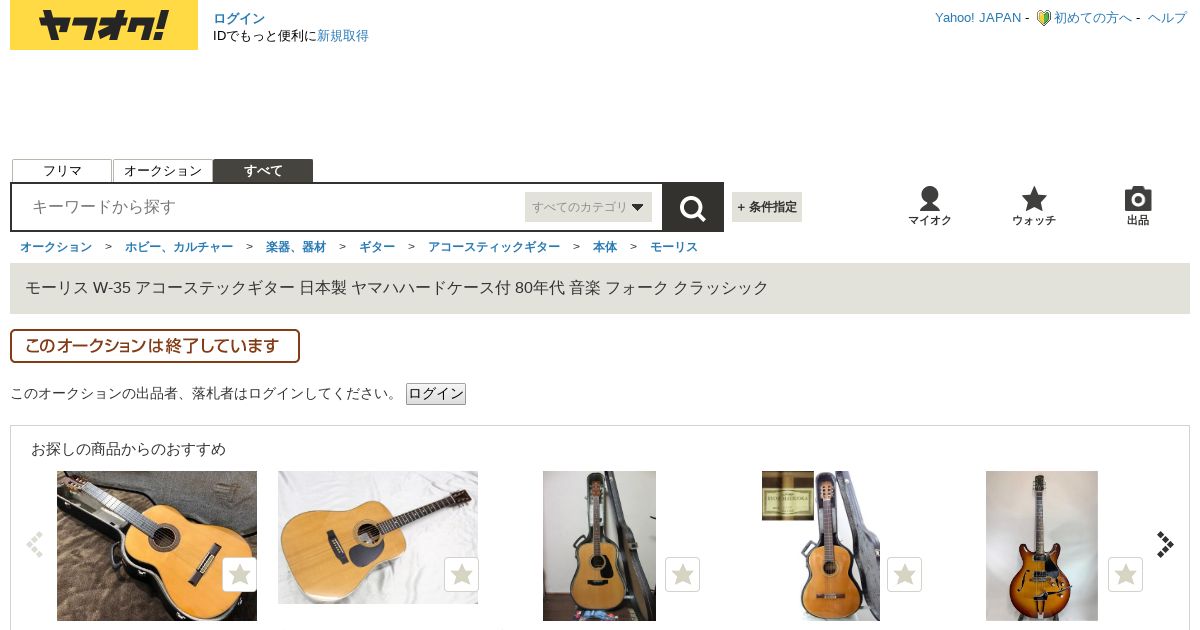Toggle watch star on second guitar item
Screen dimensions: 1200x630
tap(461, 574)
